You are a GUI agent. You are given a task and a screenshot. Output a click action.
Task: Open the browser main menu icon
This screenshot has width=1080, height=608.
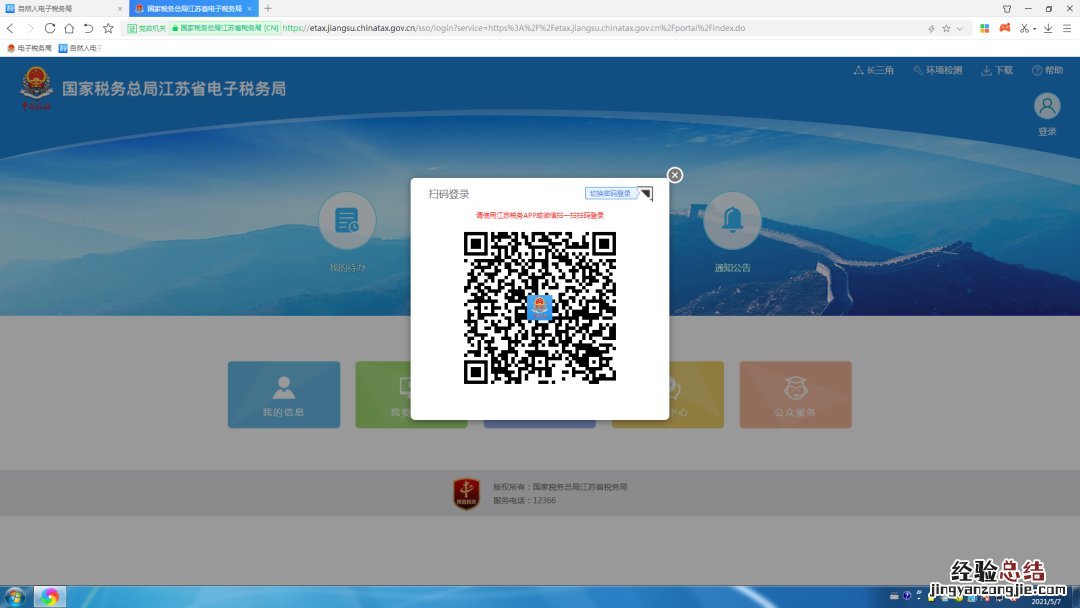[1066, 28]
